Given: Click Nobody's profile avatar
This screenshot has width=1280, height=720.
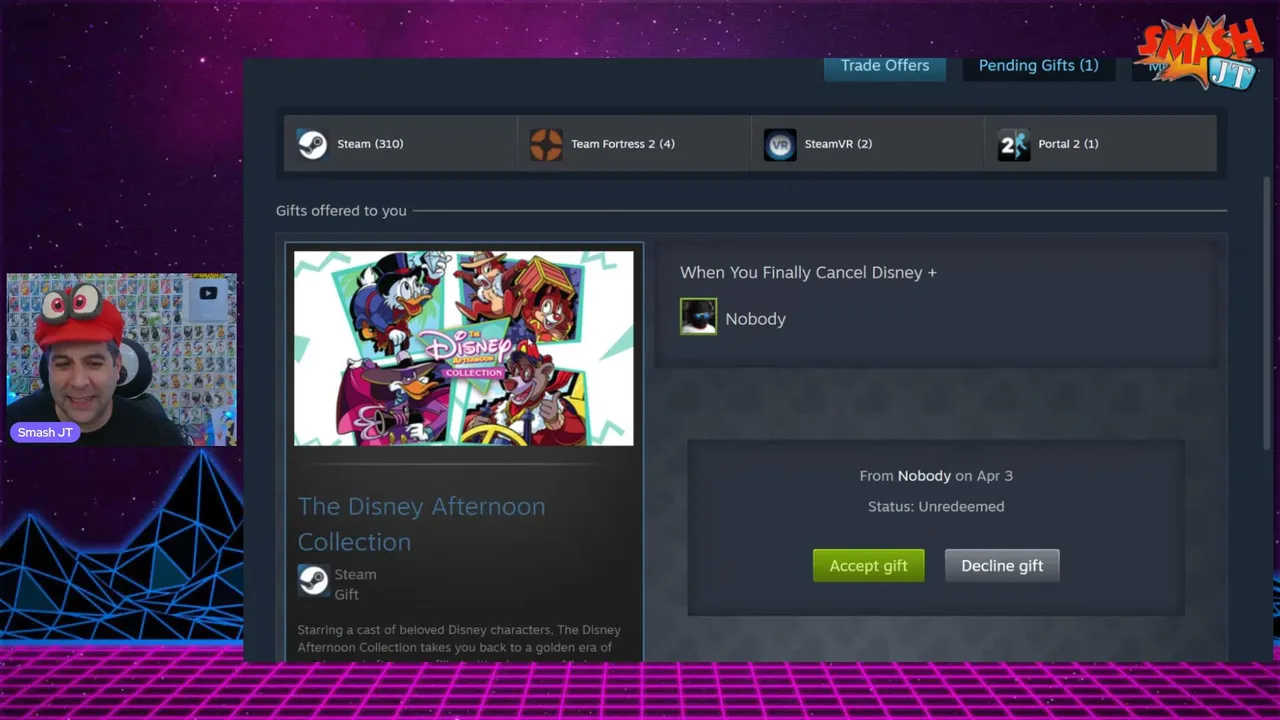Looking at the screenshot, I should (698, 316).
